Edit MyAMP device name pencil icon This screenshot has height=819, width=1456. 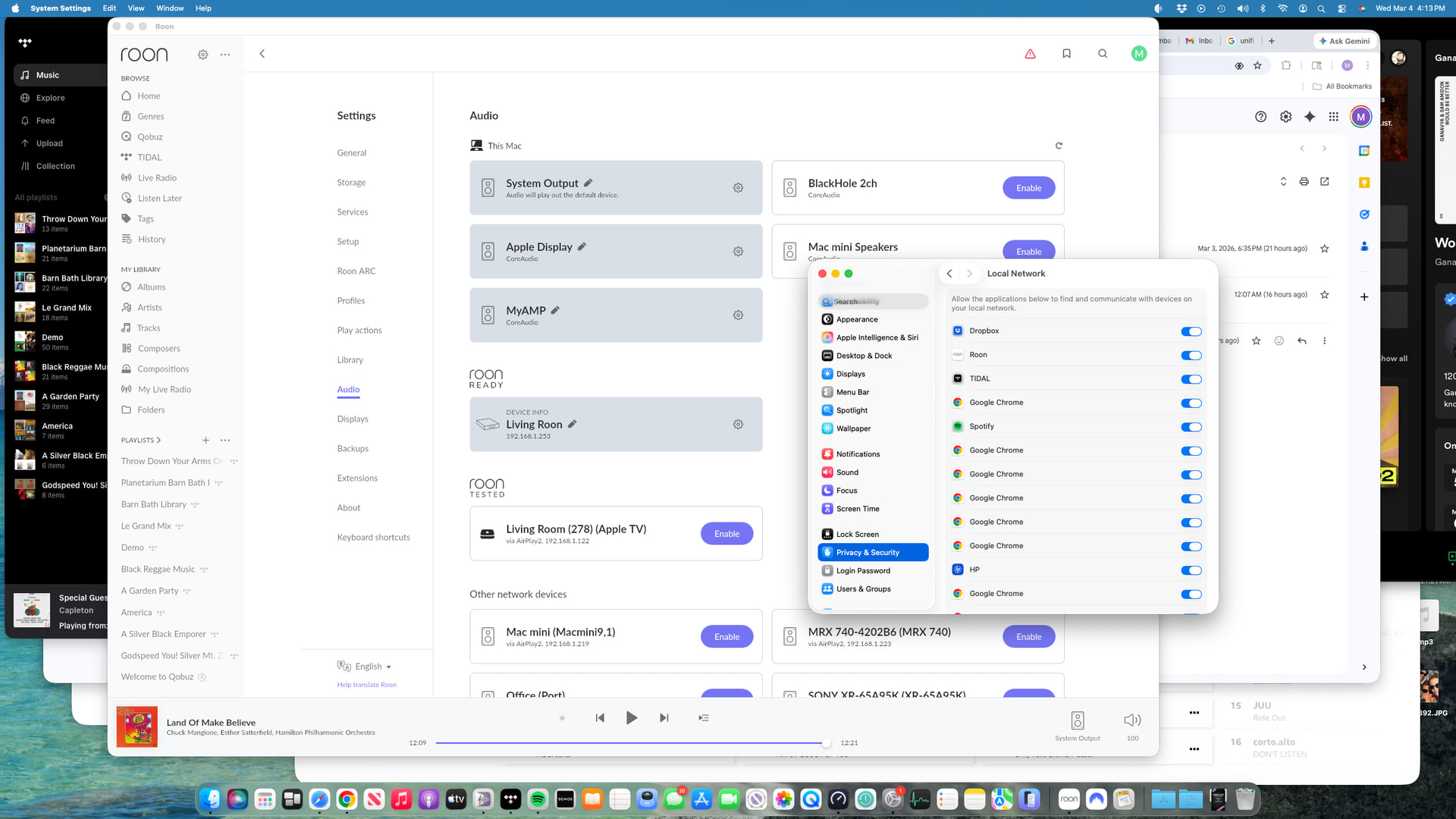555,310
